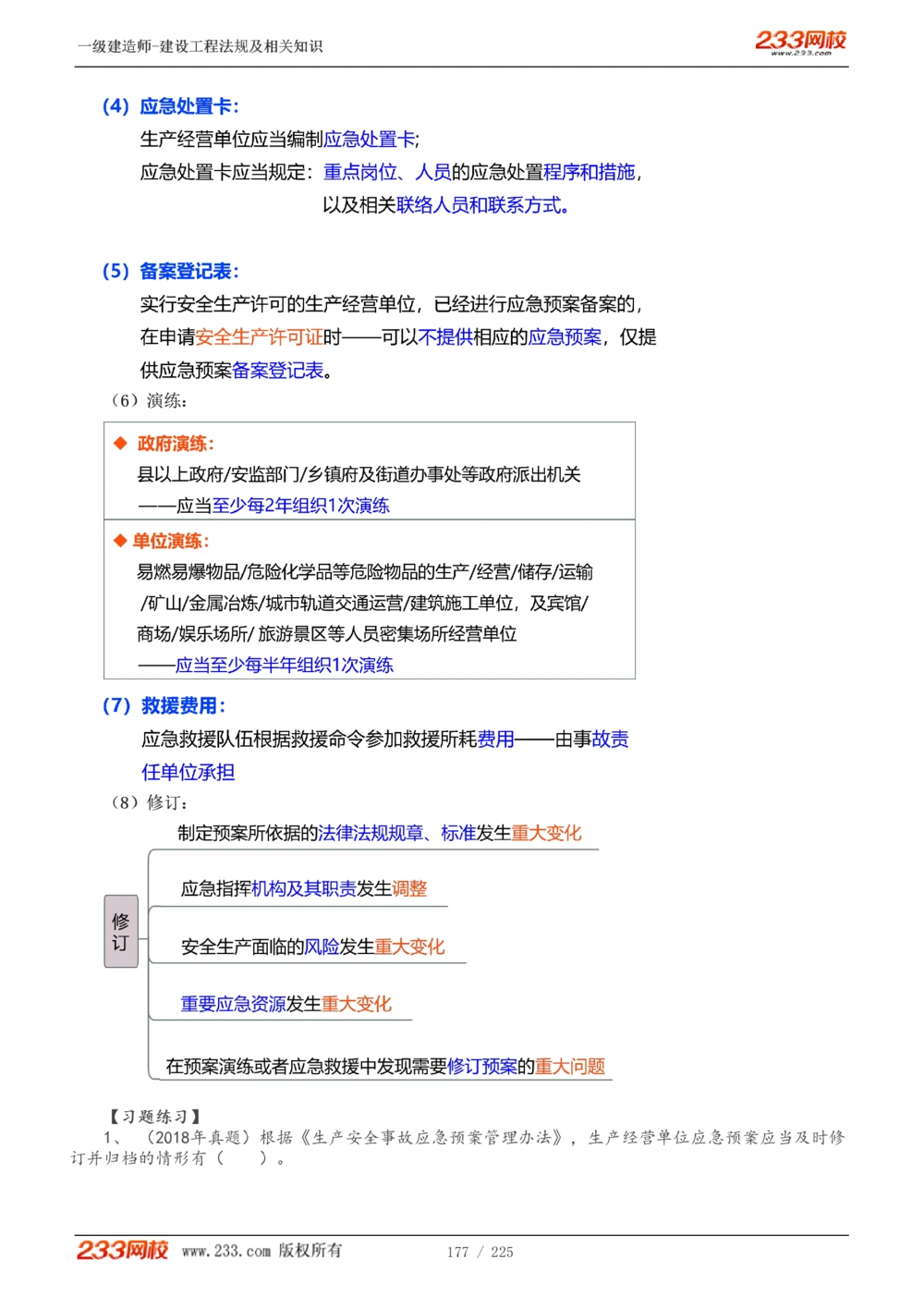924x1308 pixels.
Task: Click the page number 177 / 225
Action: coord(481,1252)
